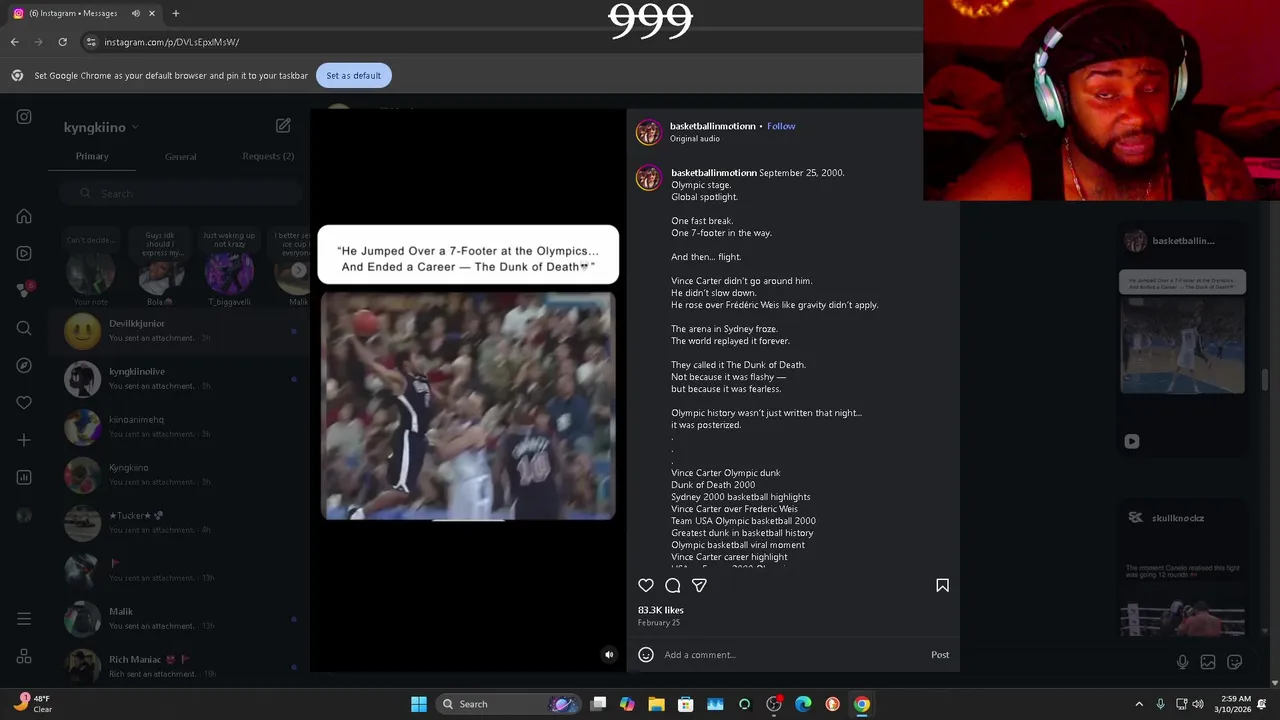Open a new Chrome tab

click(x=176, y=13)
